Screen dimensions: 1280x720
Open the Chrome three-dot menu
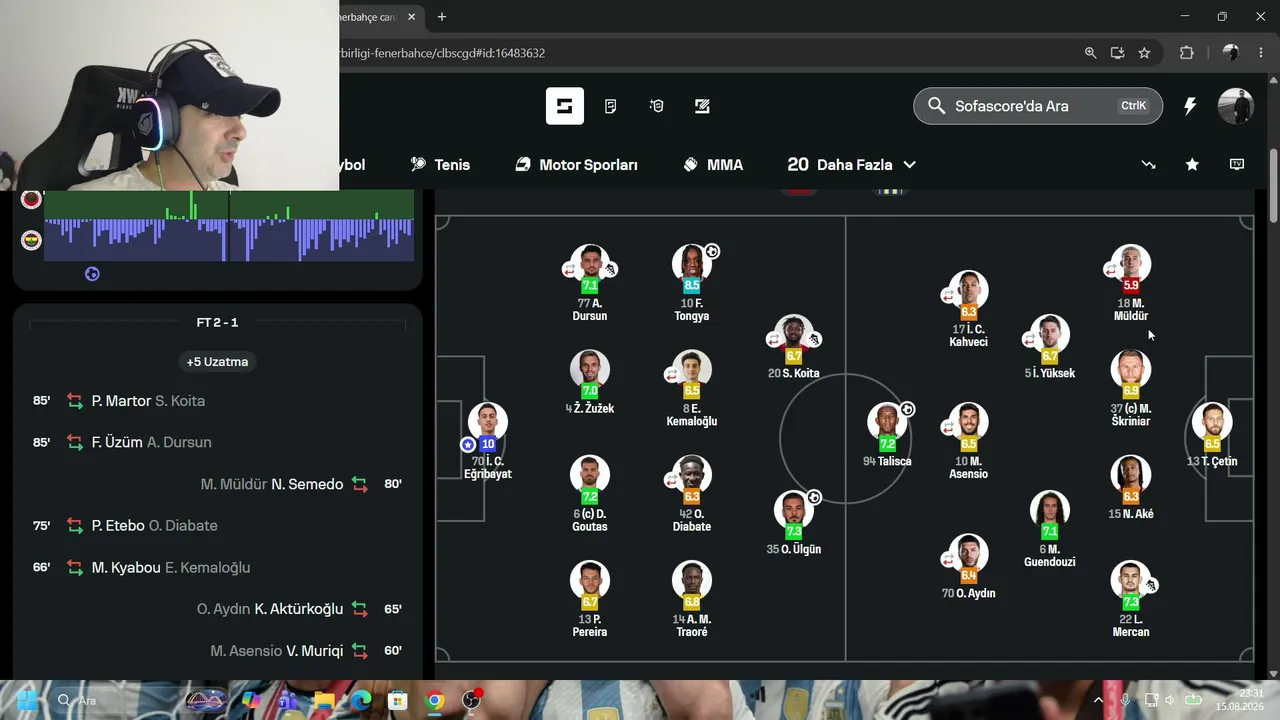point(1261,53)
